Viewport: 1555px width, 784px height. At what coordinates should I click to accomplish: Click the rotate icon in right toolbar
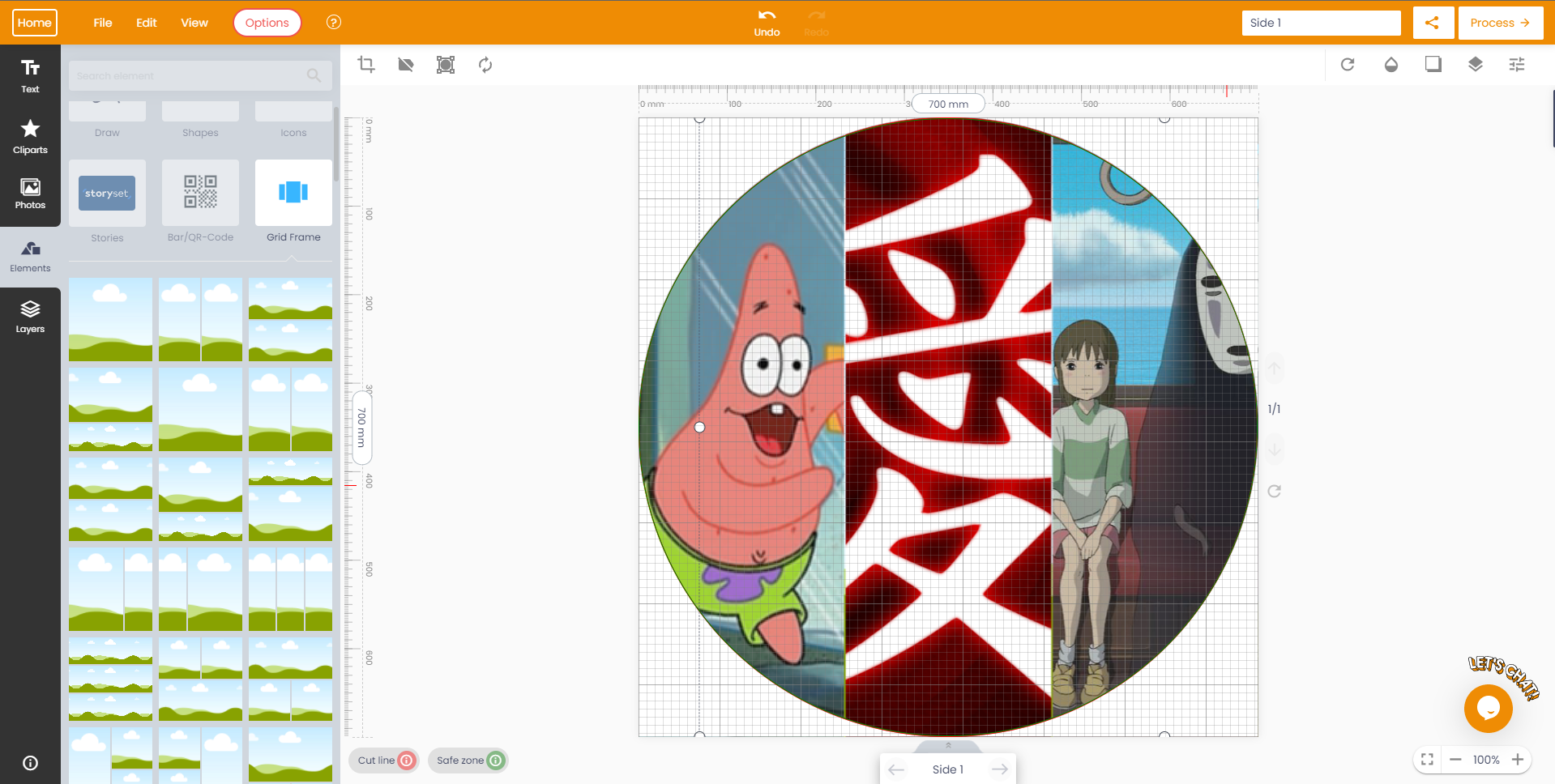[x=1348, y=65]
